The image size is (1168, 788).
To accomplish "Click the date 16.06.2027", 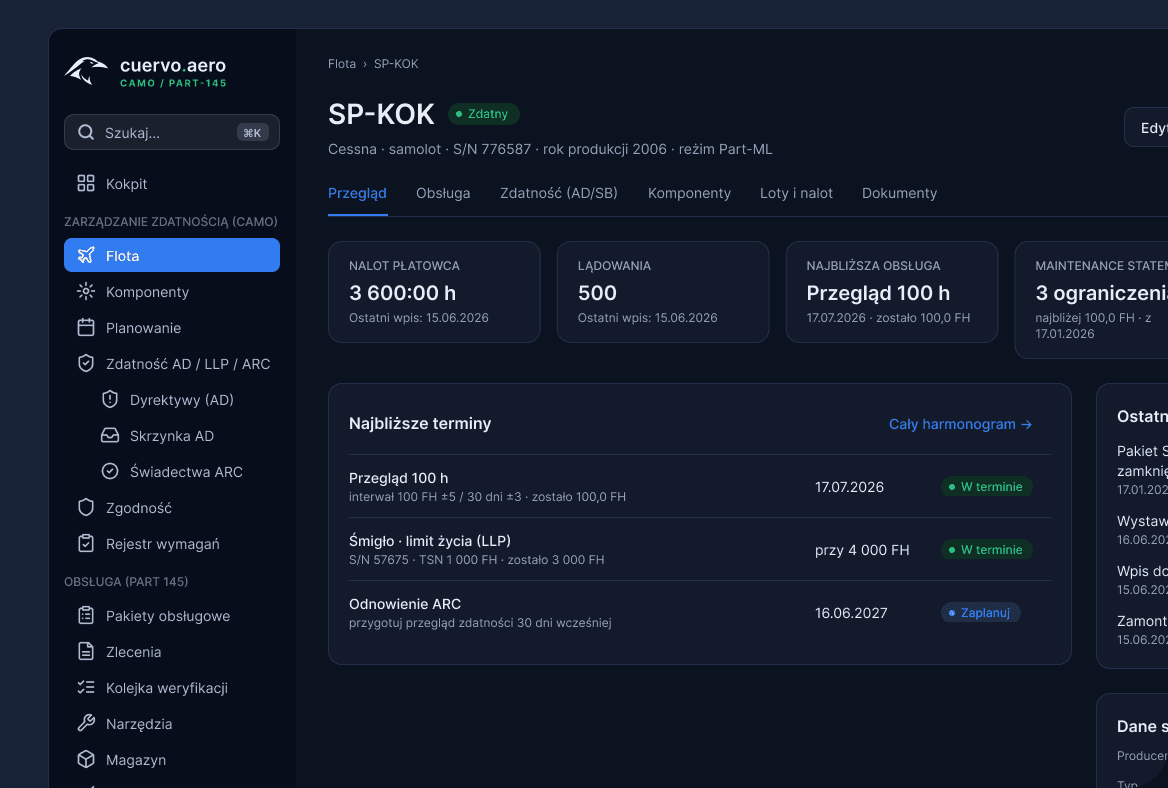I will pyautogui.click(x=851, y=613).
